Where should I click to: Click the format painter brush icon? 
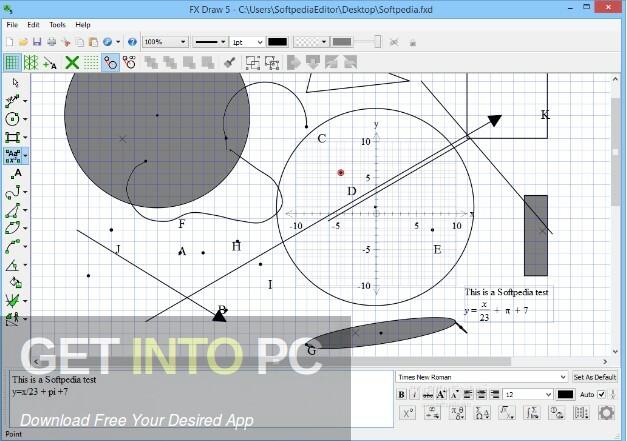[x=230, y=62]
